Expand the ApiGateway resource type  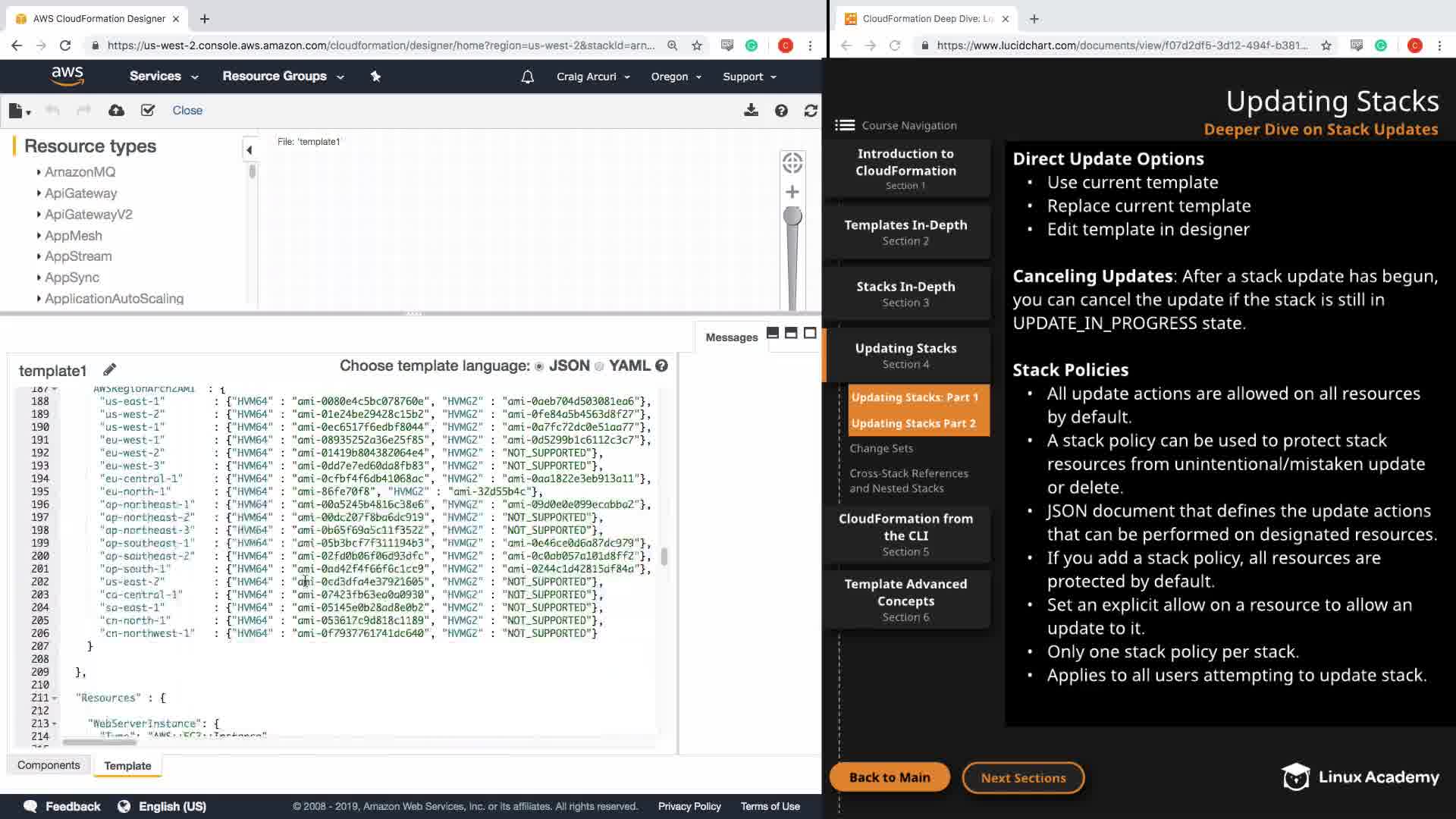pos(80,193)
